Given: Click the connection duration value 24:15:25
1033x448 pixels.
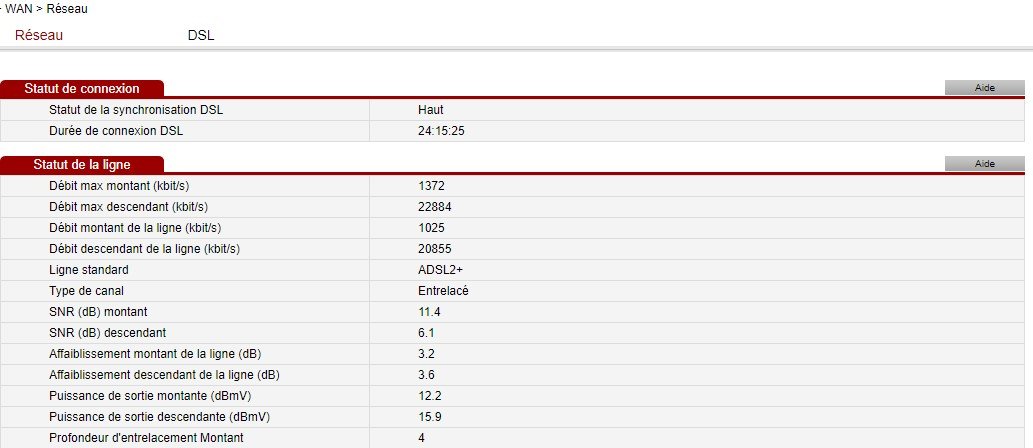Looking at the screenshot, I should pyautogui.click(x=443, y=131).
